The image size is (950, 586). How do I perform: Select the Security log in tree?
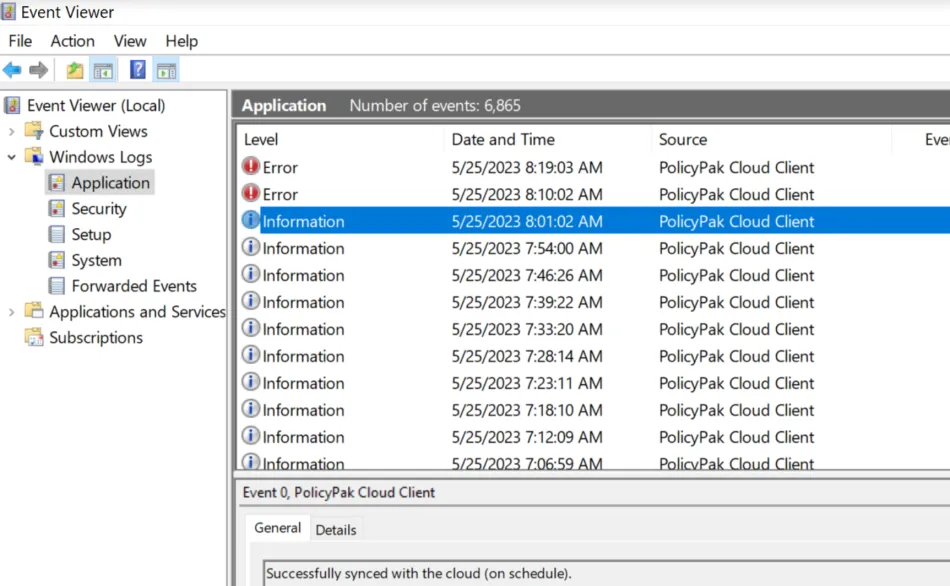(99, 208)
